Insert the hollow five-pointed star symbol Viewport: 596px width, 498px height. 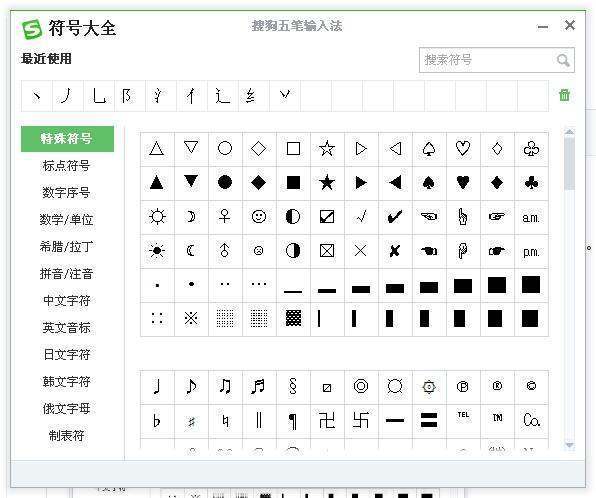tap(327, 149)
